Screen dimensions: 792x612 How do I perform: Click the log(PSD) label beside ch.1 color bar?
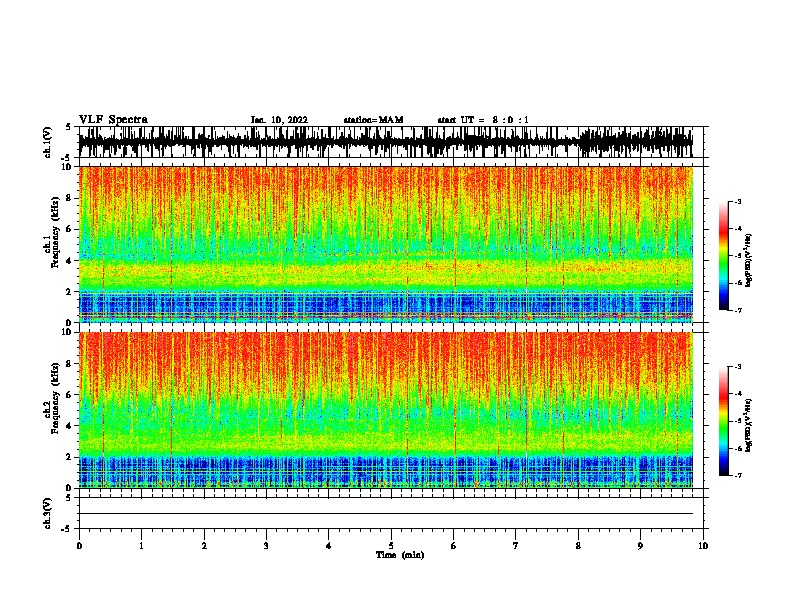click(x=749, y=260)
